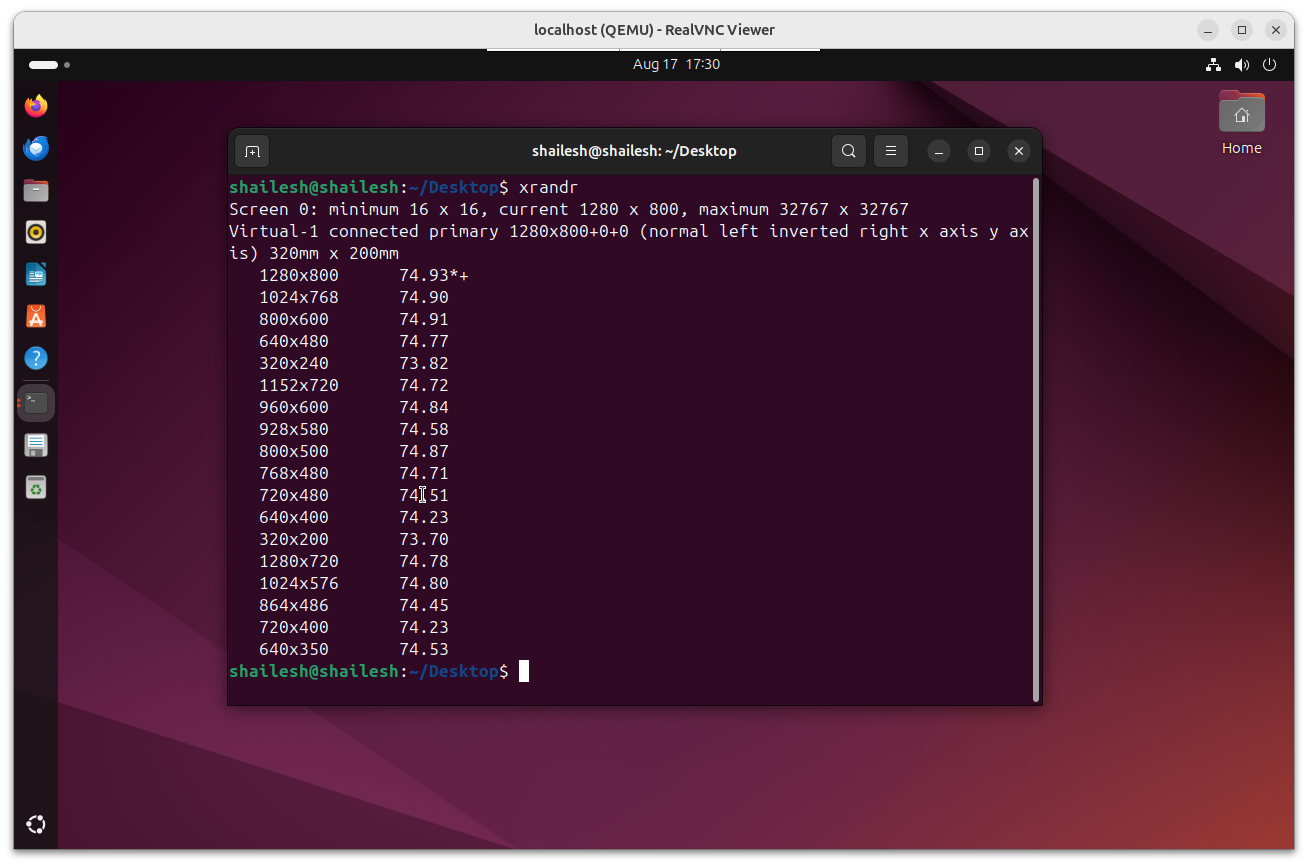The height and width of the screenshot is (866, 1308).
Task: Click the 'Screen 0: minimum 16 x 16' line
Action: tap(569, 210)
